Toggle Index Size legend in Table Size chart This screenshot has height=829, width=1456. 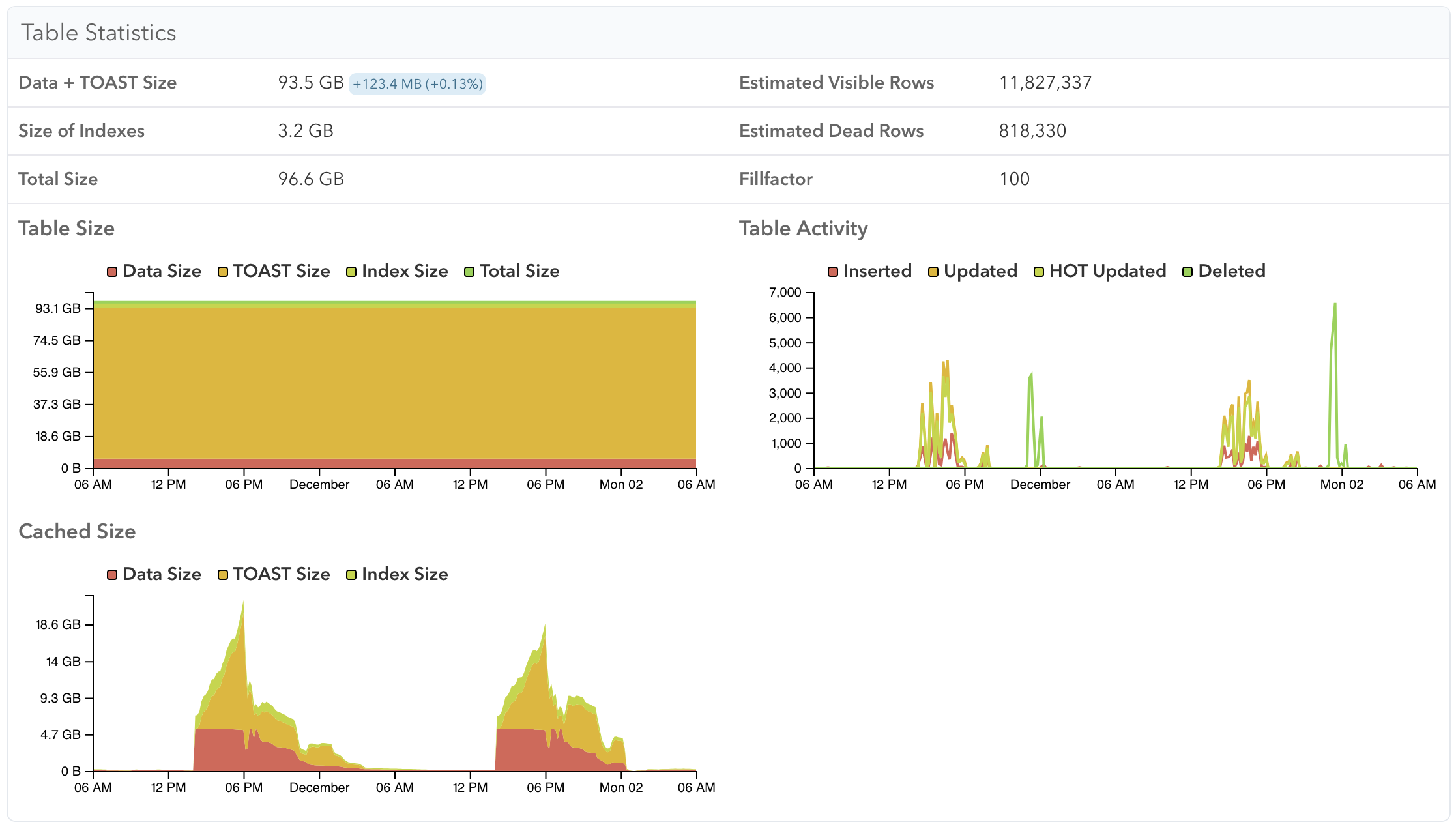[x=397, y=271]
